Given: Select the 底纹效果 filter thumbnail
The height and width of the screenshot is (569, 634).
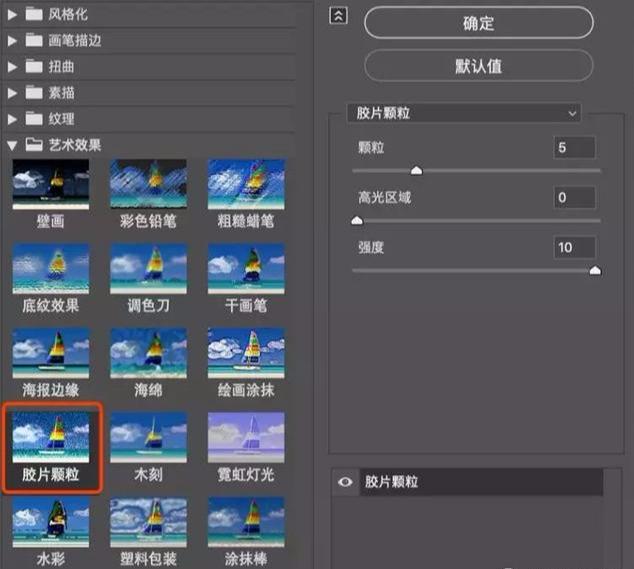Looking at the screenshot, I should tap(51, 269).
